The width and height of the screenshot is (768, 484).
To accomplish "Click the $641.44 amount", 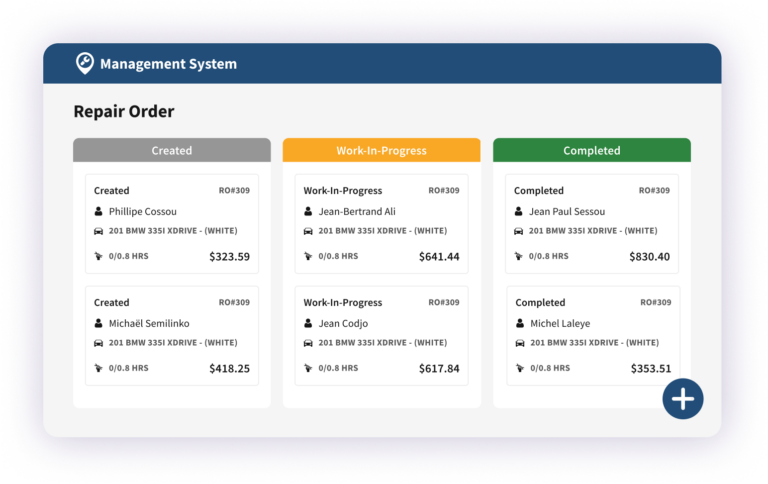I will coord(439,256).
